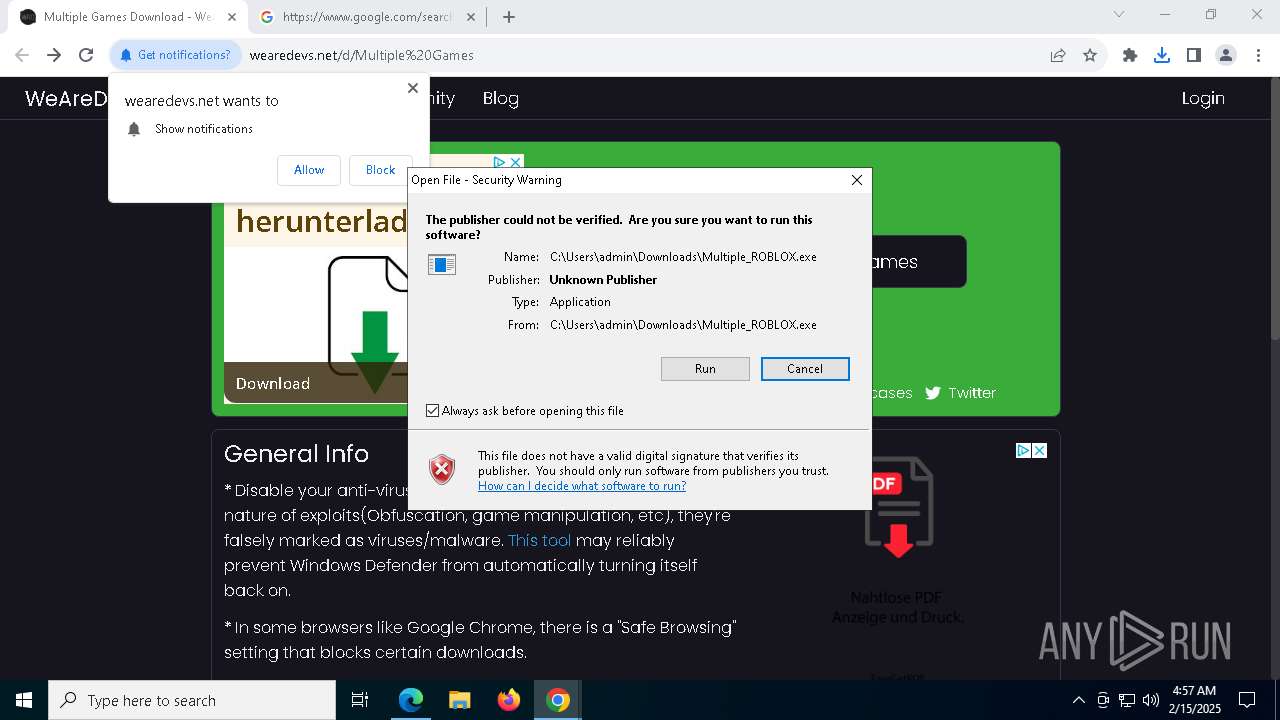
Task: Open the taskbar clock and date
Action: [x=1194, y=700]
